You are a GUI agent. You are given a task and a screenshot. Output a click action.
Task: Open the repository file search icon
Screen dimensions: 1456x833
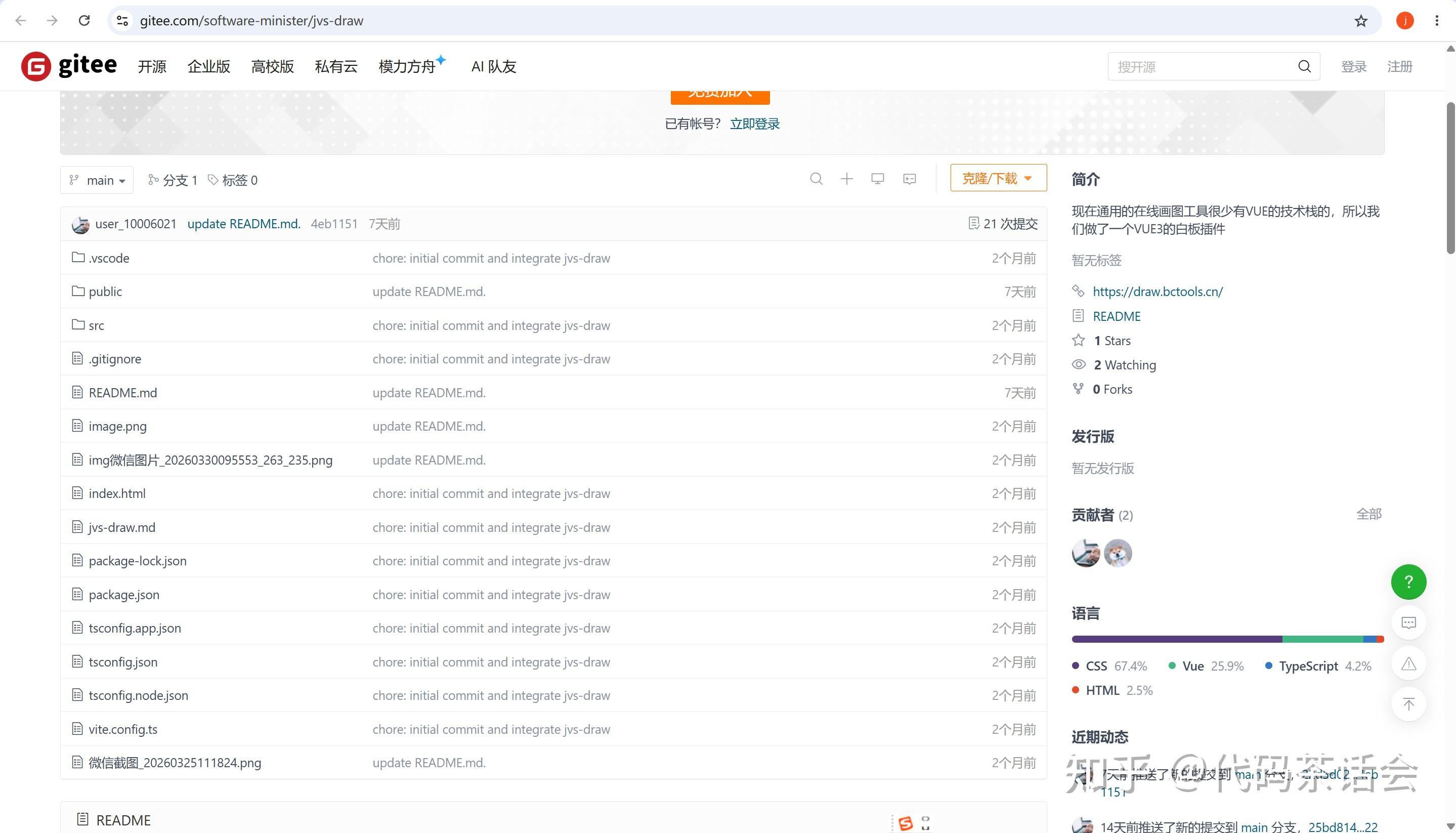[x=816, y=179]
